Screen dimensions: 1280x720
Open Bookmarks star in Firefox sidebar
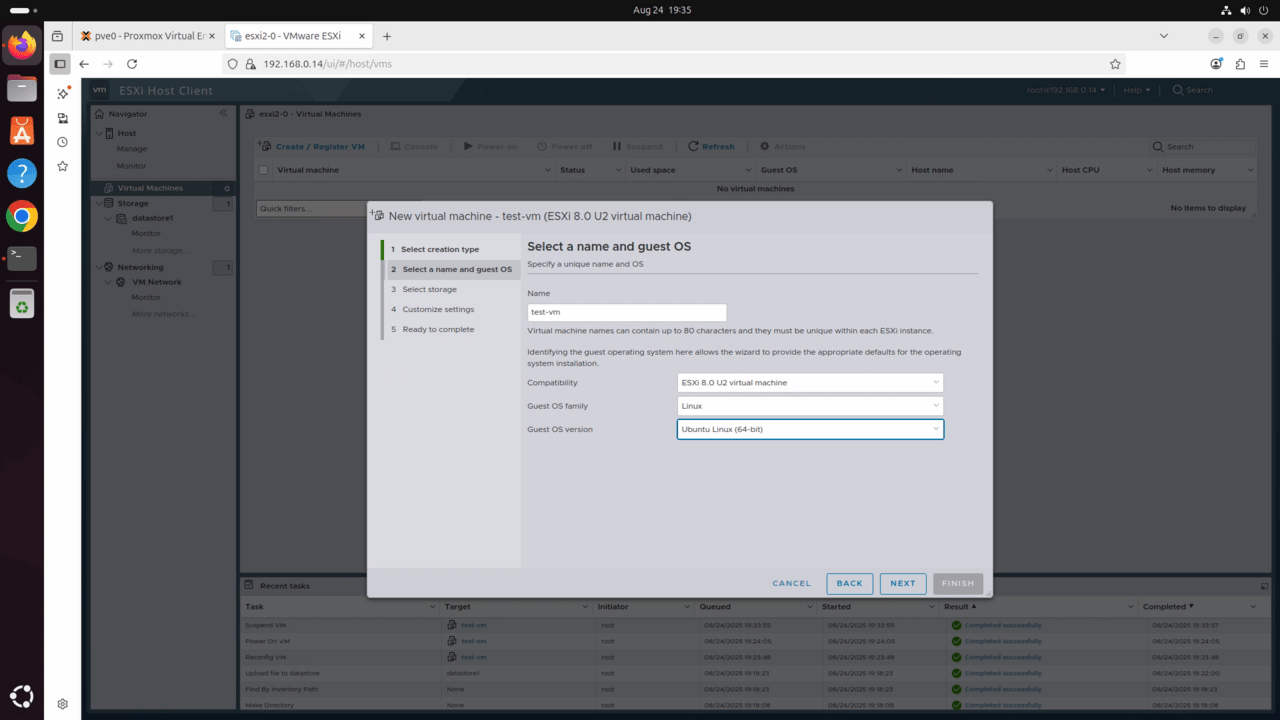click(62, 166)
